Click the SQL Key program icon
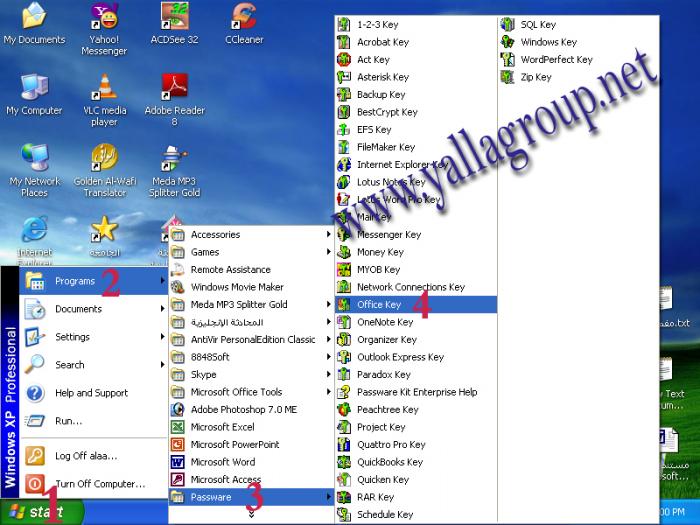This screenshot has height=525, width=700. (x=507, y=25)
